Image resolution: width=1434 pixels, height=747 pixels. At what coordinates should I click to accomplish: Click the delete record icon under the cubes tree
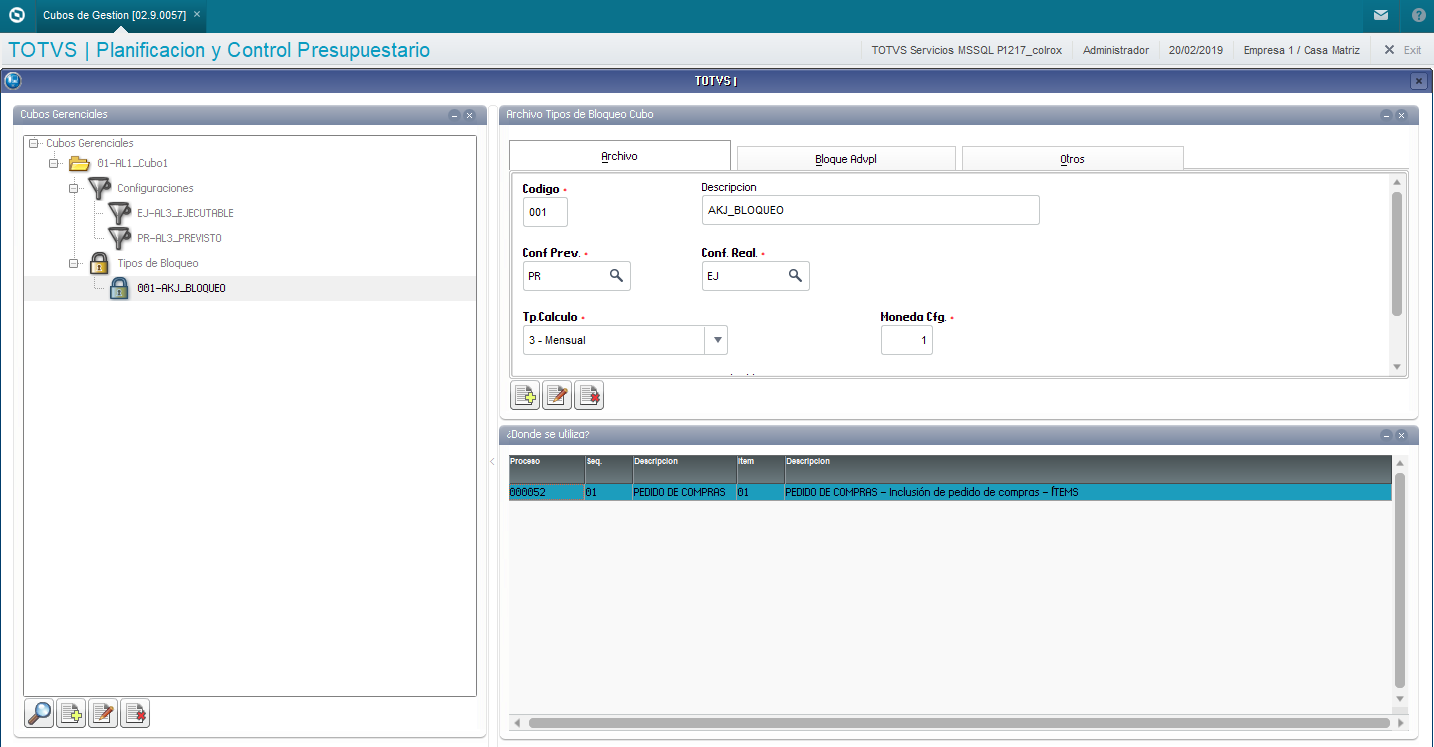(135, 713)
